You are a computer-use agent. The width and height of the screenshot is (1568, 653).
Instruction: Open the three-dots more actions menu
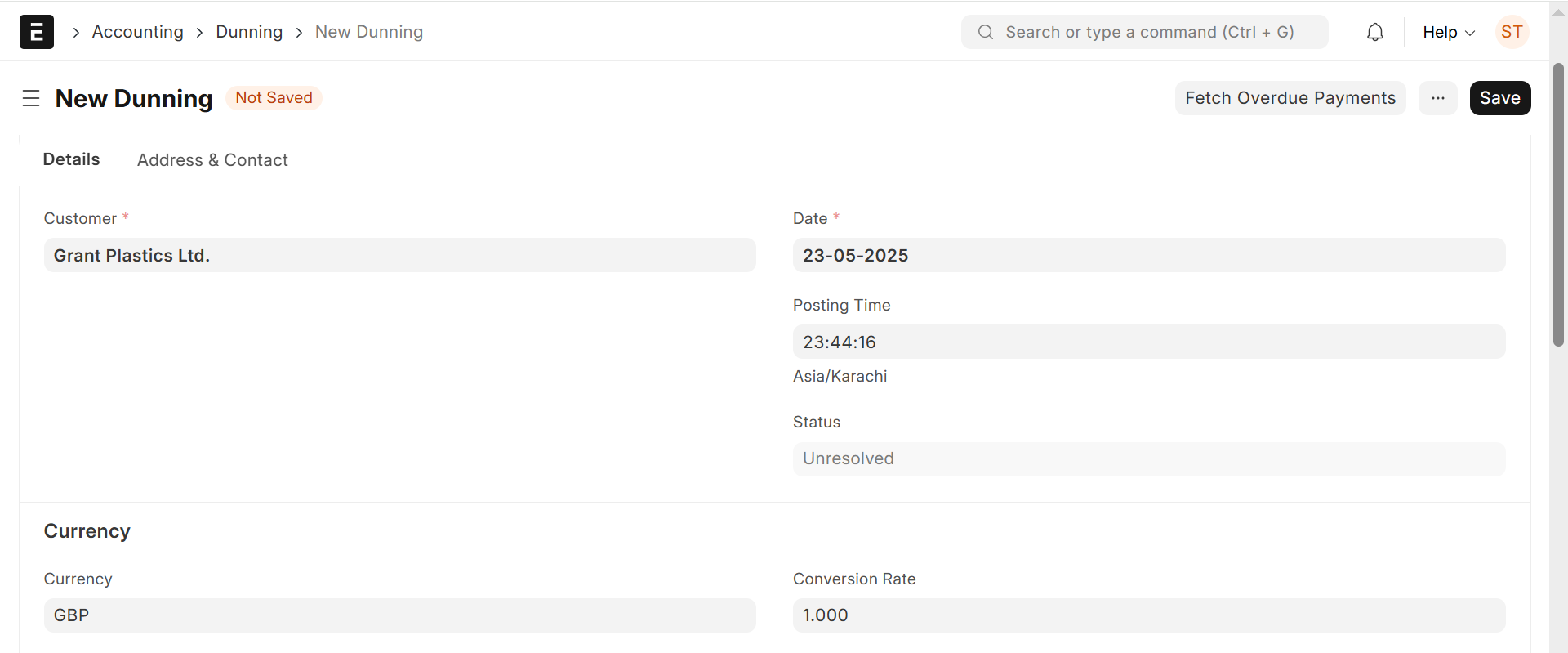pyautogui.click(x=1438, y=98)
